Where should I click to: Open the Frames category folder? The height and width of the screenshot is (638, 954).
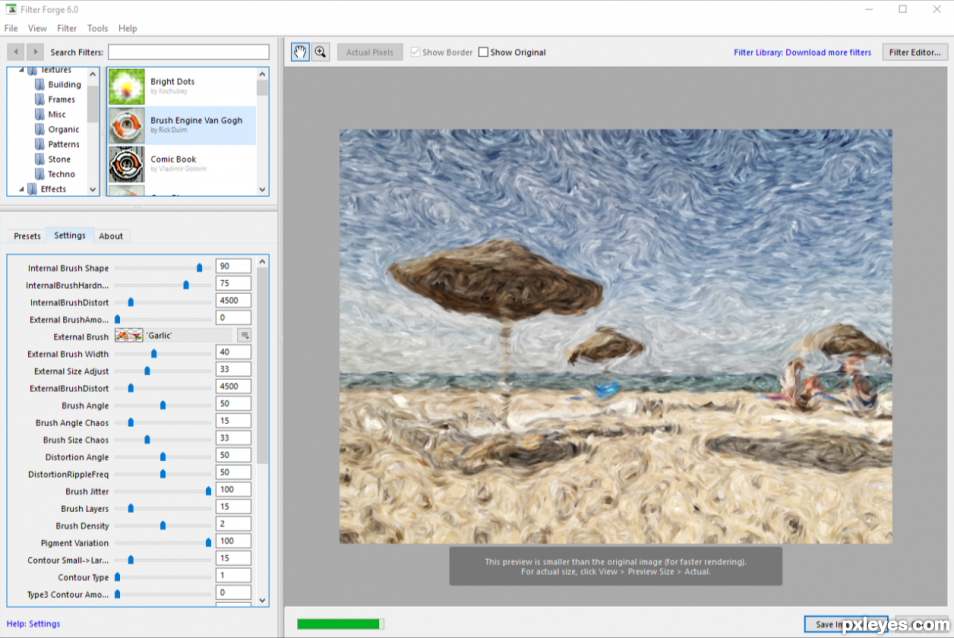click(x=55, y=99)
